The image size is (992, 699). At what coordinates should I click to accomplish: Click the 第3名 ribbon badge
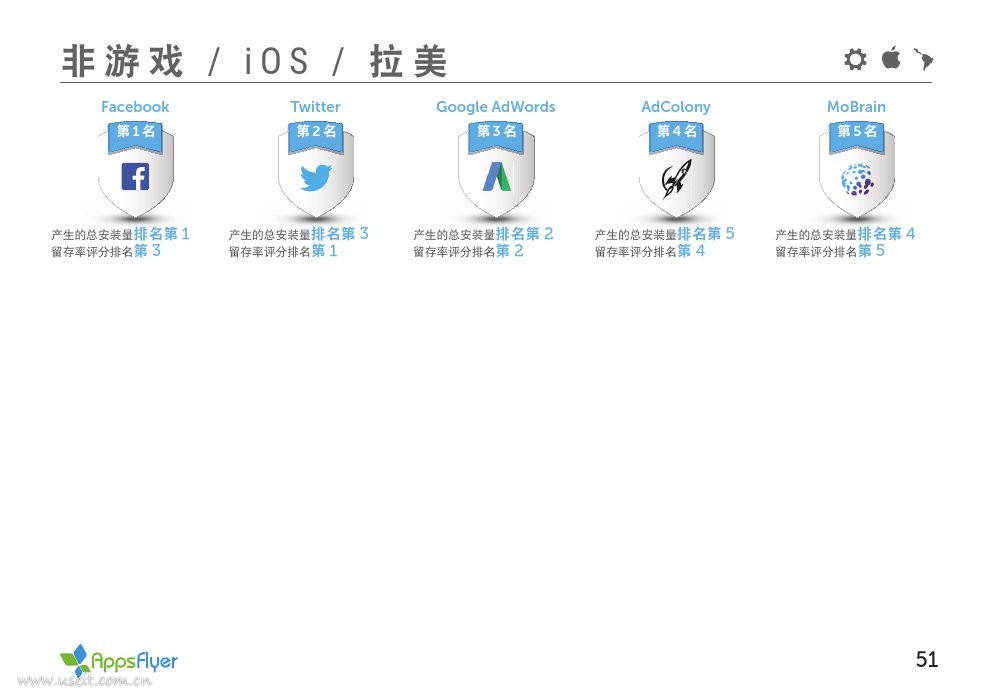496,135
